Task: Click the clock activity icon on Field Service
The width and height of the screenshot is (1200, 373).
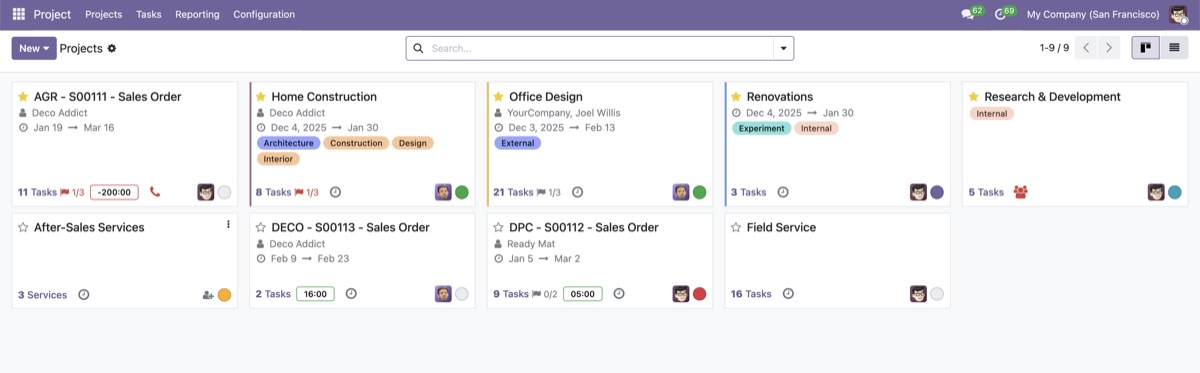Action: coord(788,294)
